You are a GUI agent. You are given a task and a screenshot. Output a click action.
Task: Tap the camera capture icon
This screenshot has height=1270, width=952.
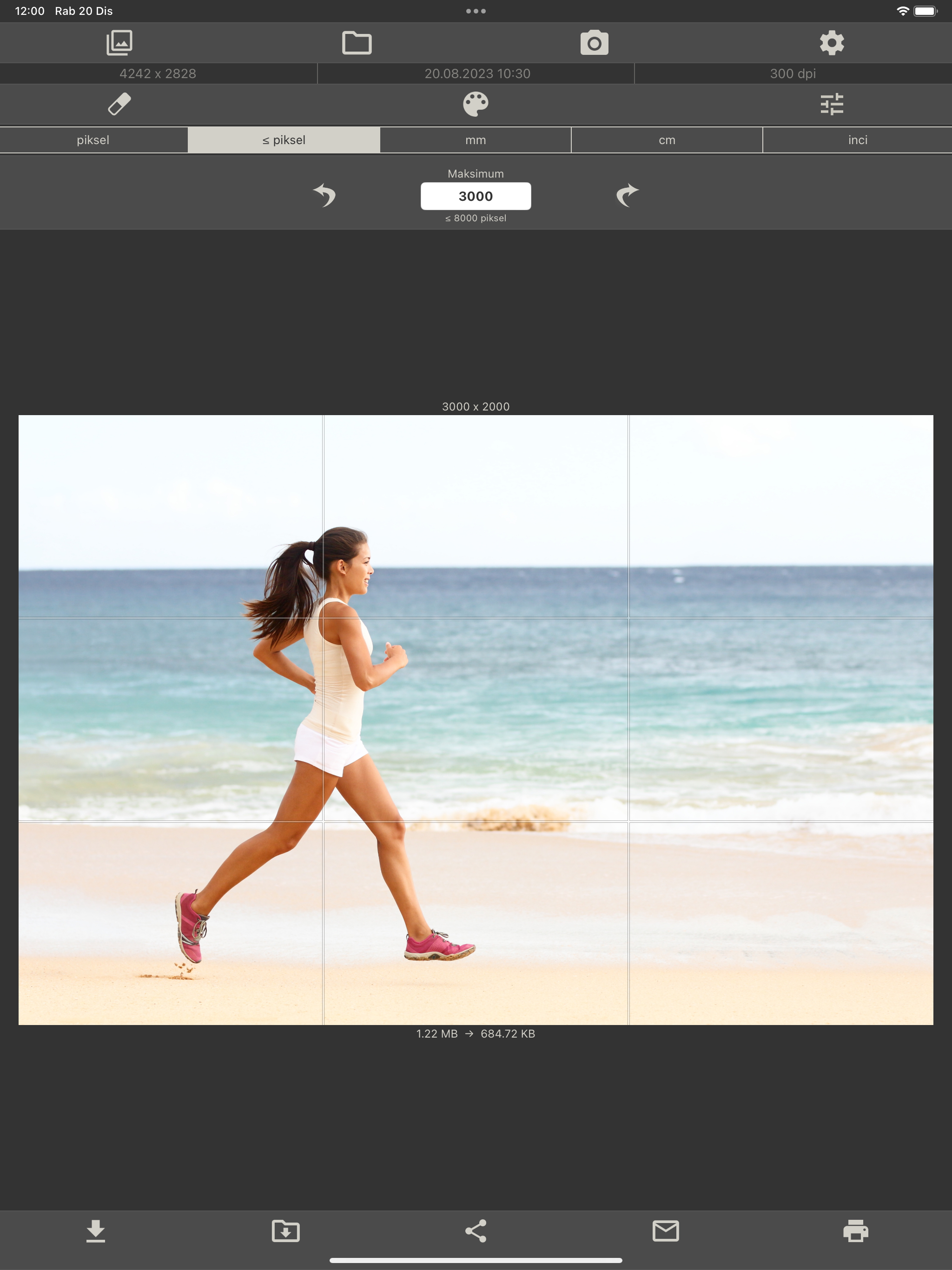click(594, 43)
